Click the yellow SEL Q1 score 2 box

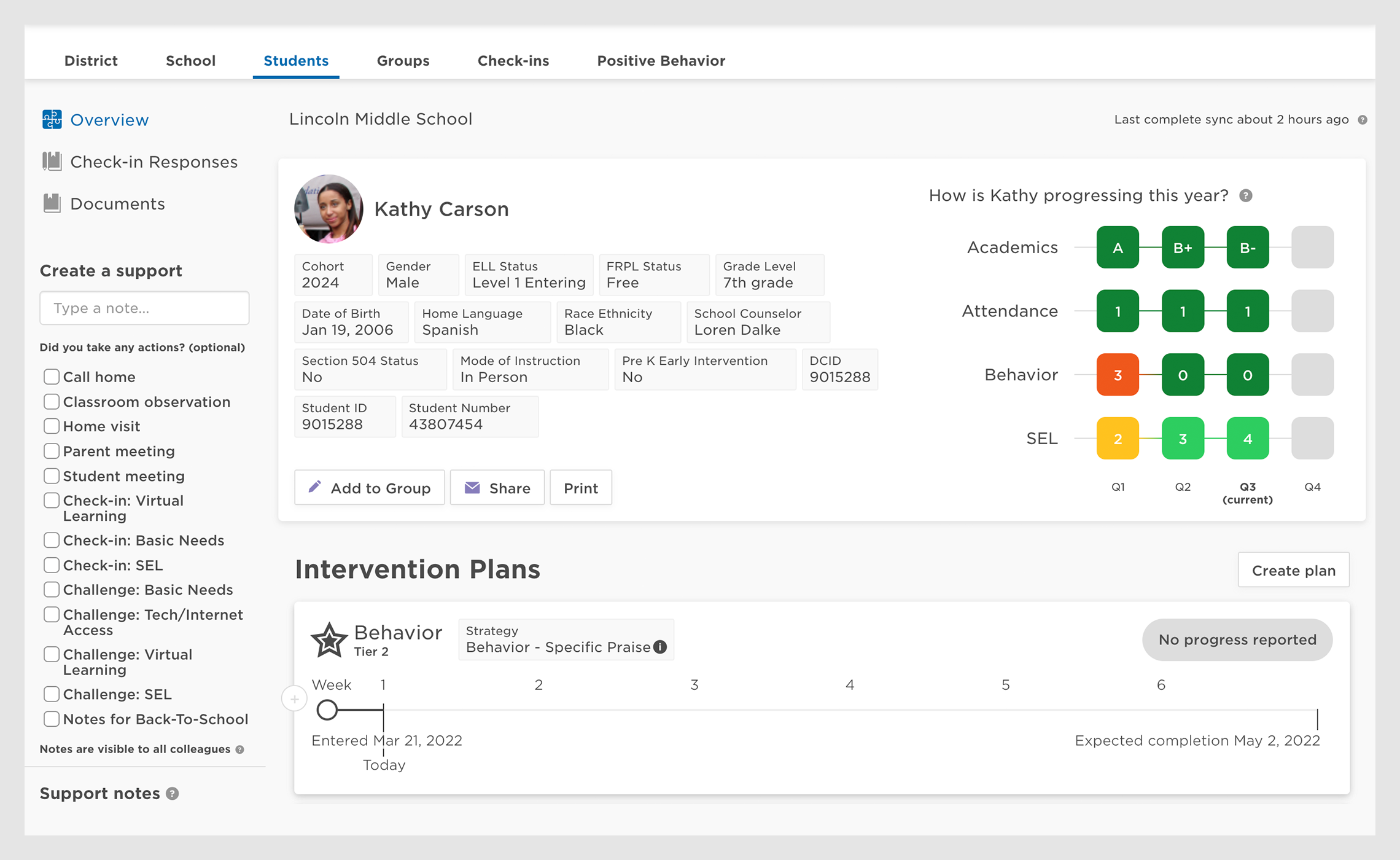point(1118,439)
